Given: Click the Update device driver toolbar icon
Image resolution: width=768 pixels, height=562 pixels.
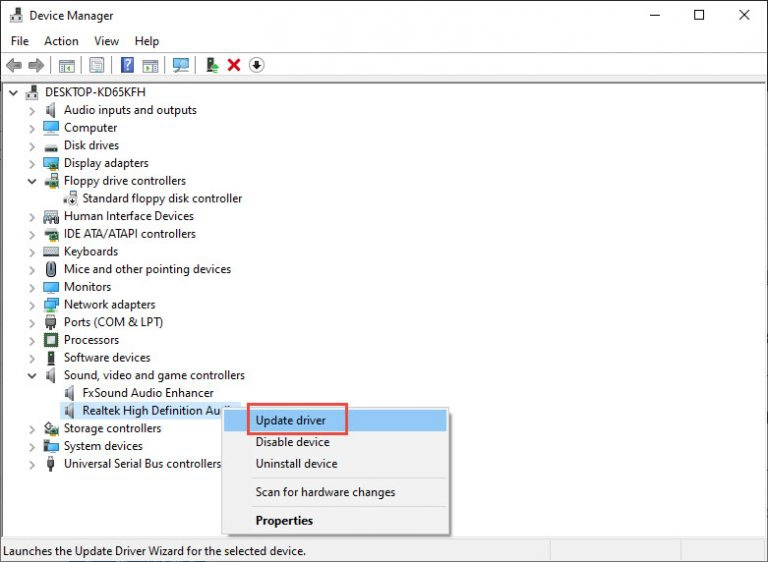Looking at the screenshot, I should click(212, 65).
